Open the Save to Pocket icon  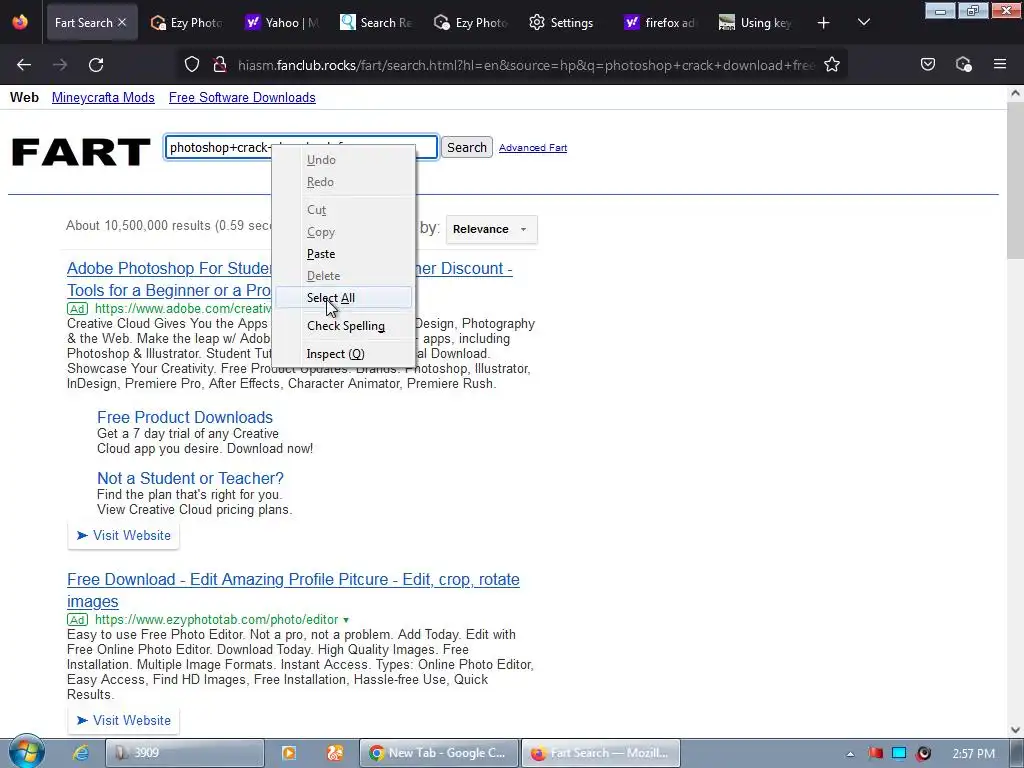[x=928, y=64]
